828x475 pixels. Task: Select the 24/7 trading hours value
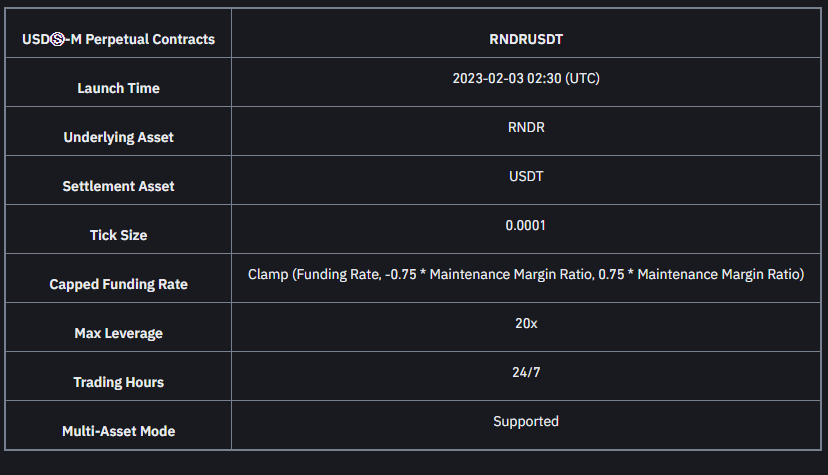pos(526,372)
